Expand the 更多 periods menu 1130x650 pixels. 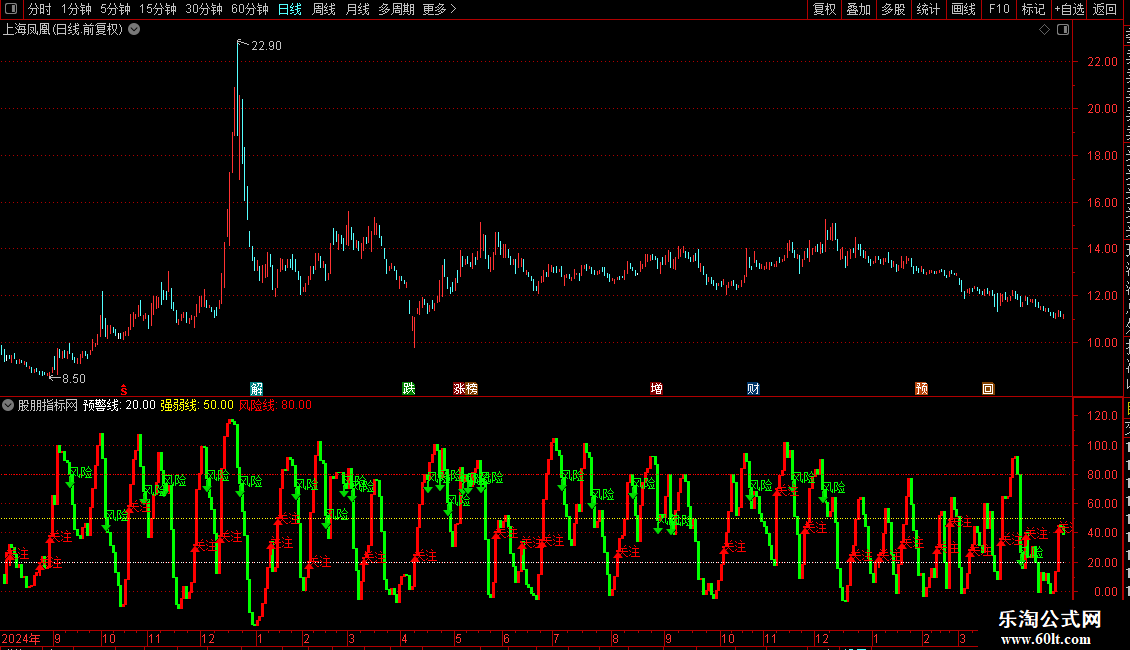click(x=439, y=9)
